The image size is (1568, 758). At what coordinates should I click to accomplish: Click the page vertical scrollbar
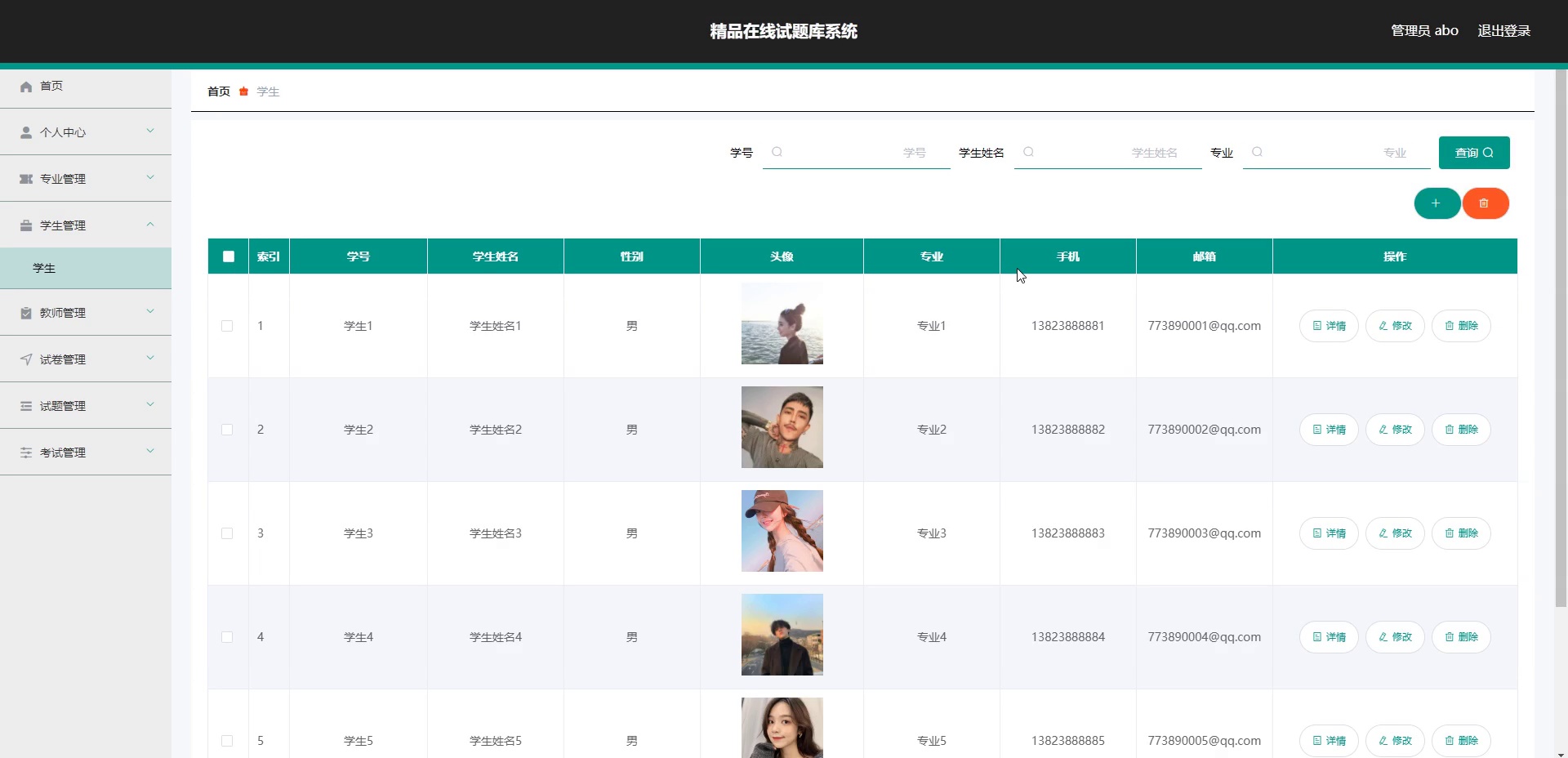(1561, 338)
